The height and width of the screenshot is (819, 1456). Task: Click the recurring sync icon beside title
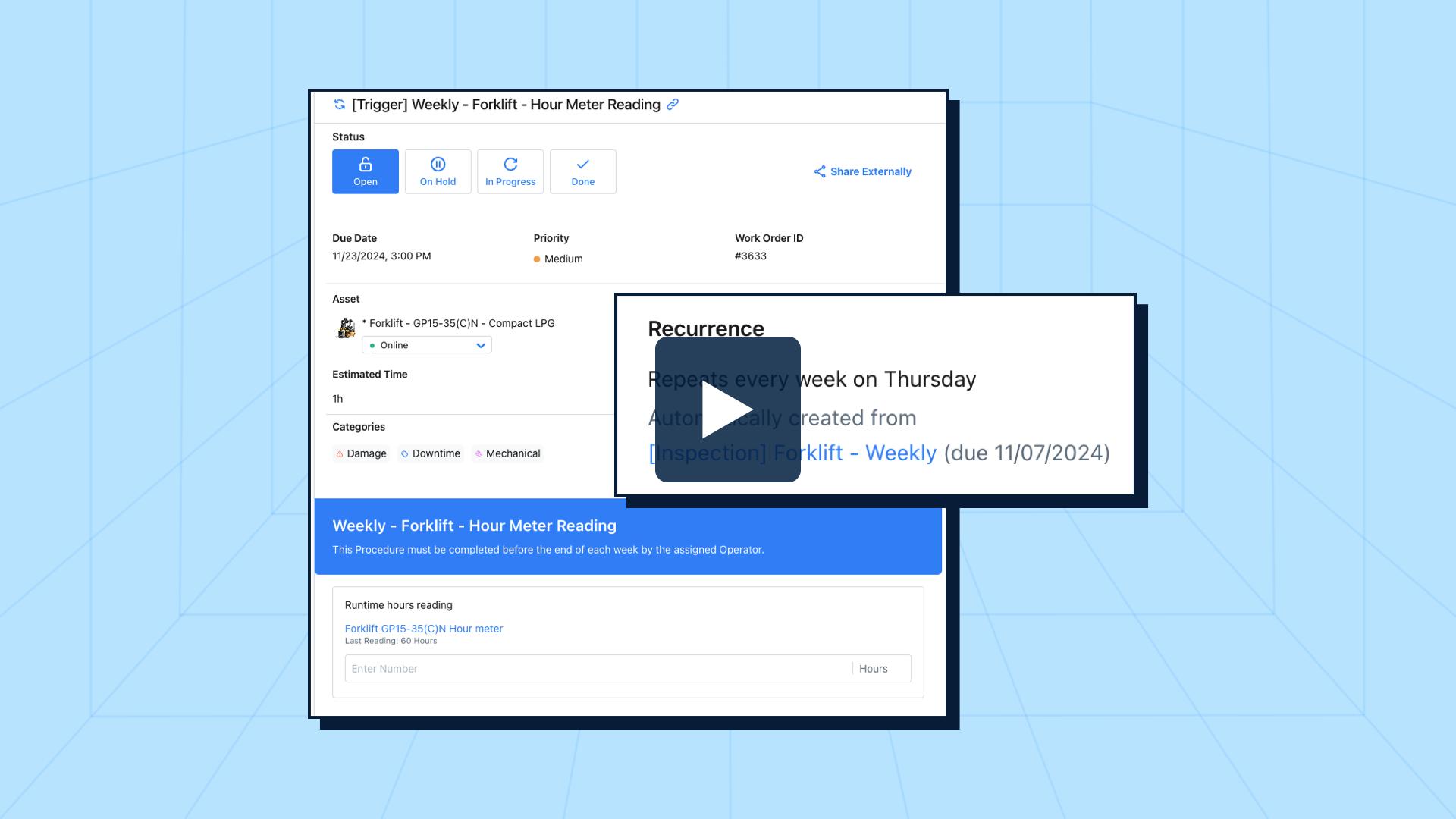340,105
